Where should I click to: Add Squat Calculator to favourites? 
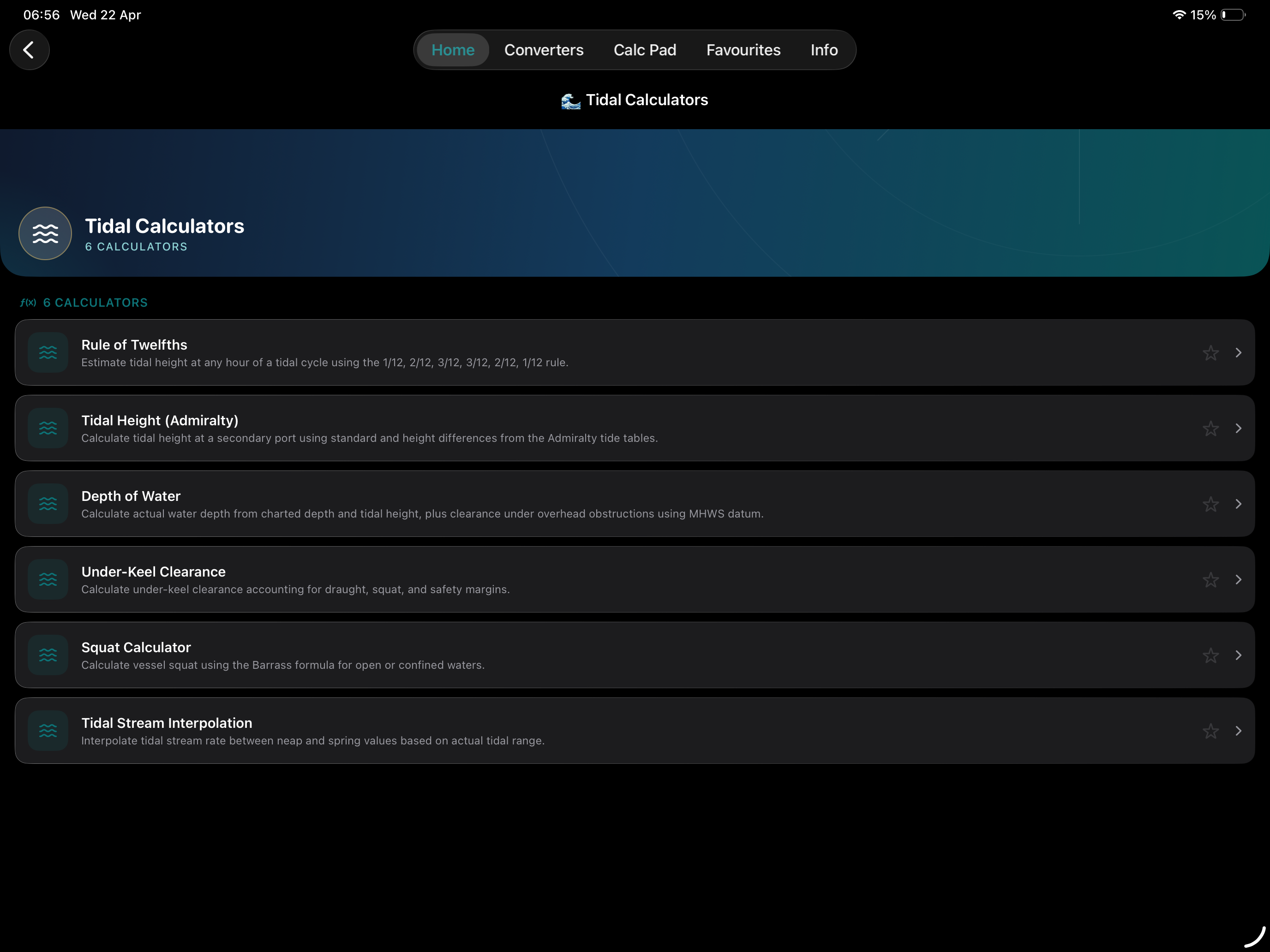pos(1211,655)
